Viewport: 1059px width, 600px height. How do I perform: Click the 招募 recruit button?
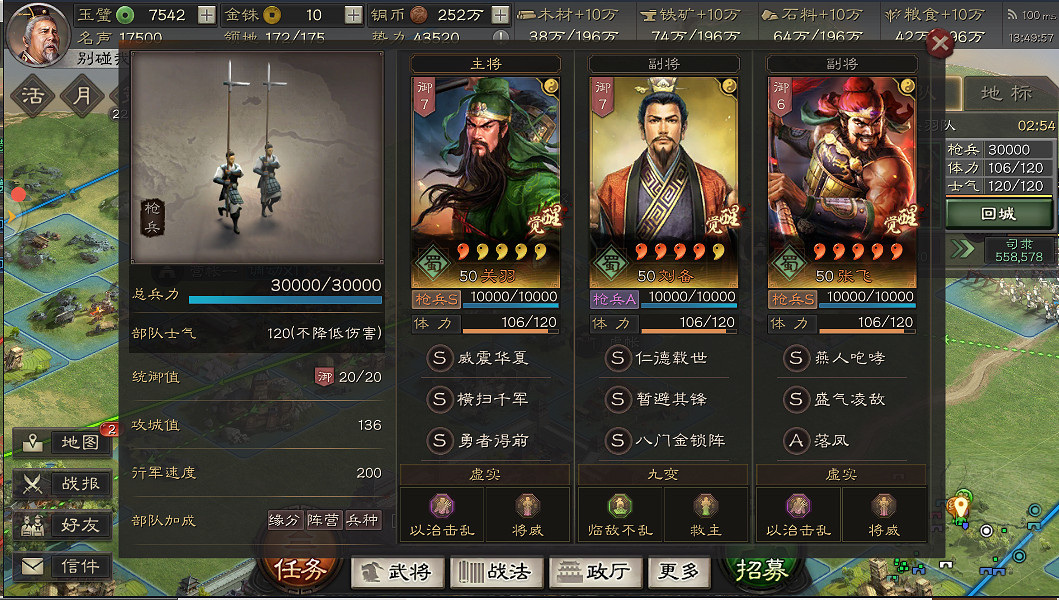(x=762, y=570)
